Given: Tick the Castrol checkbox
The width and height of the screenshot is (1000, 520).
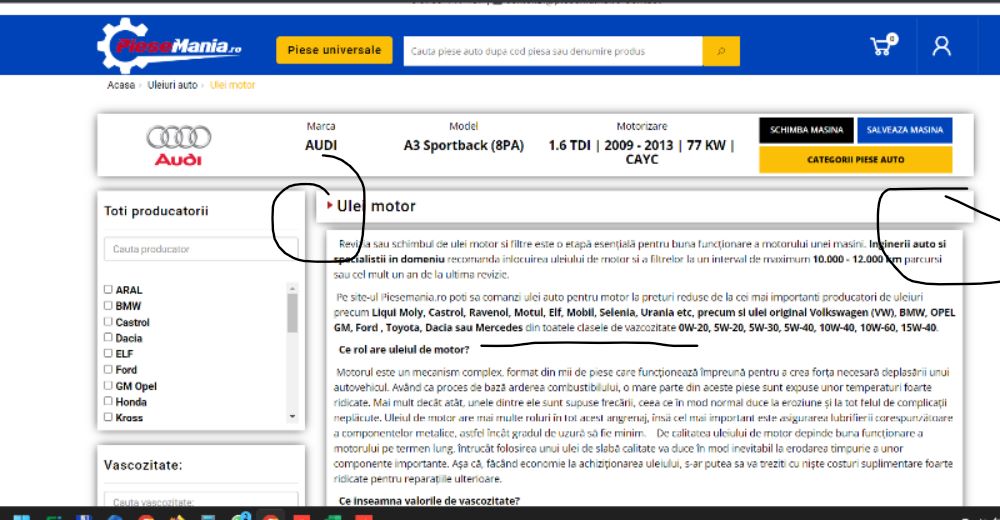Looking at the screenshot, I should [x=108, y=322].
